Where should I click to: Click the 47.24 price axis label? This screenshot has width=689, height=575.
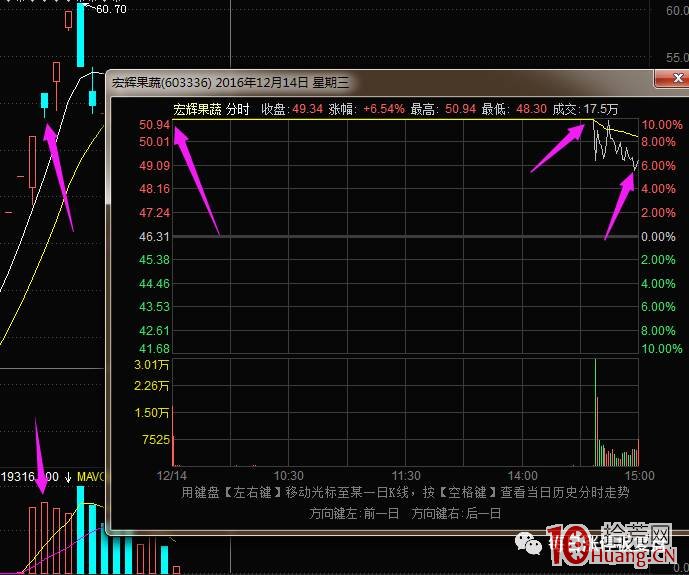point(154,213)
